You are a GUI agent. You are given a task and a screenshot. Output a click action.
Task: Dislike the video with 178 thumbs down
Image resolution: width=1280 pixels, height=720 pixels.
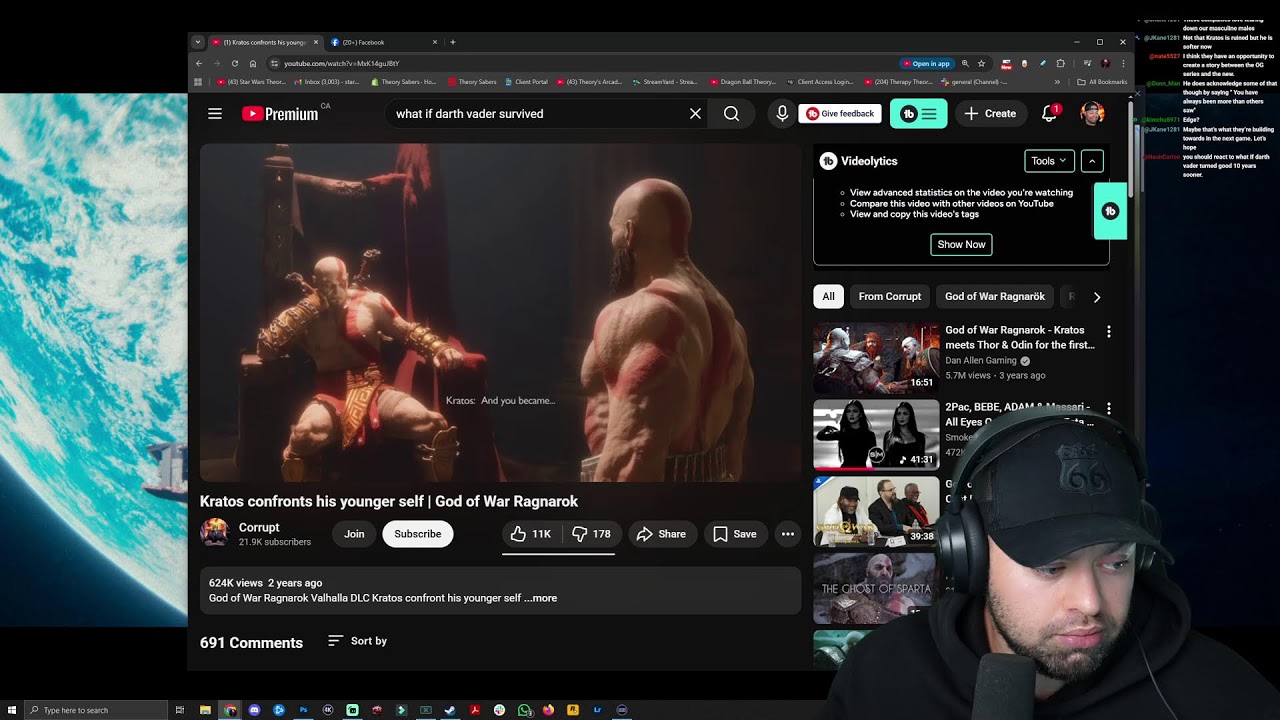pos(591,534)
